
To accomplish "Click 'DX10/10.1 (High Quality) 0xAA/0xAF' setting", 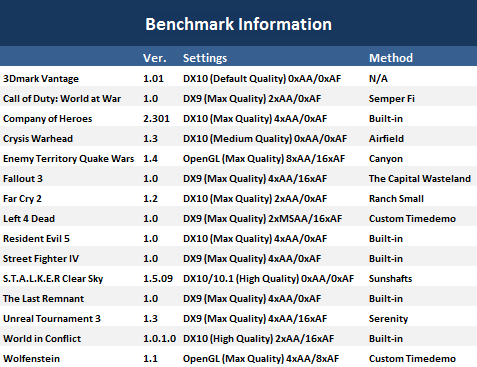I will pyautogui.click(x=268, y=279).
